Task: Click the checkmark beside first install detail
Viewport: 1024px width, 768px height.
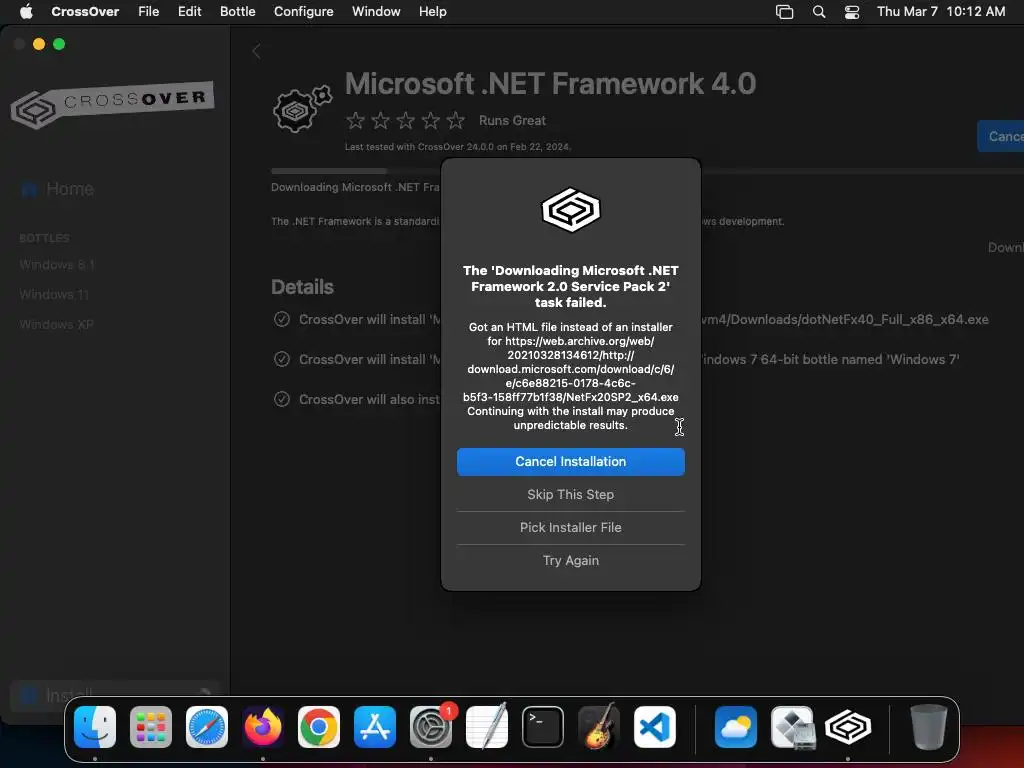Action: pos(281,319)
